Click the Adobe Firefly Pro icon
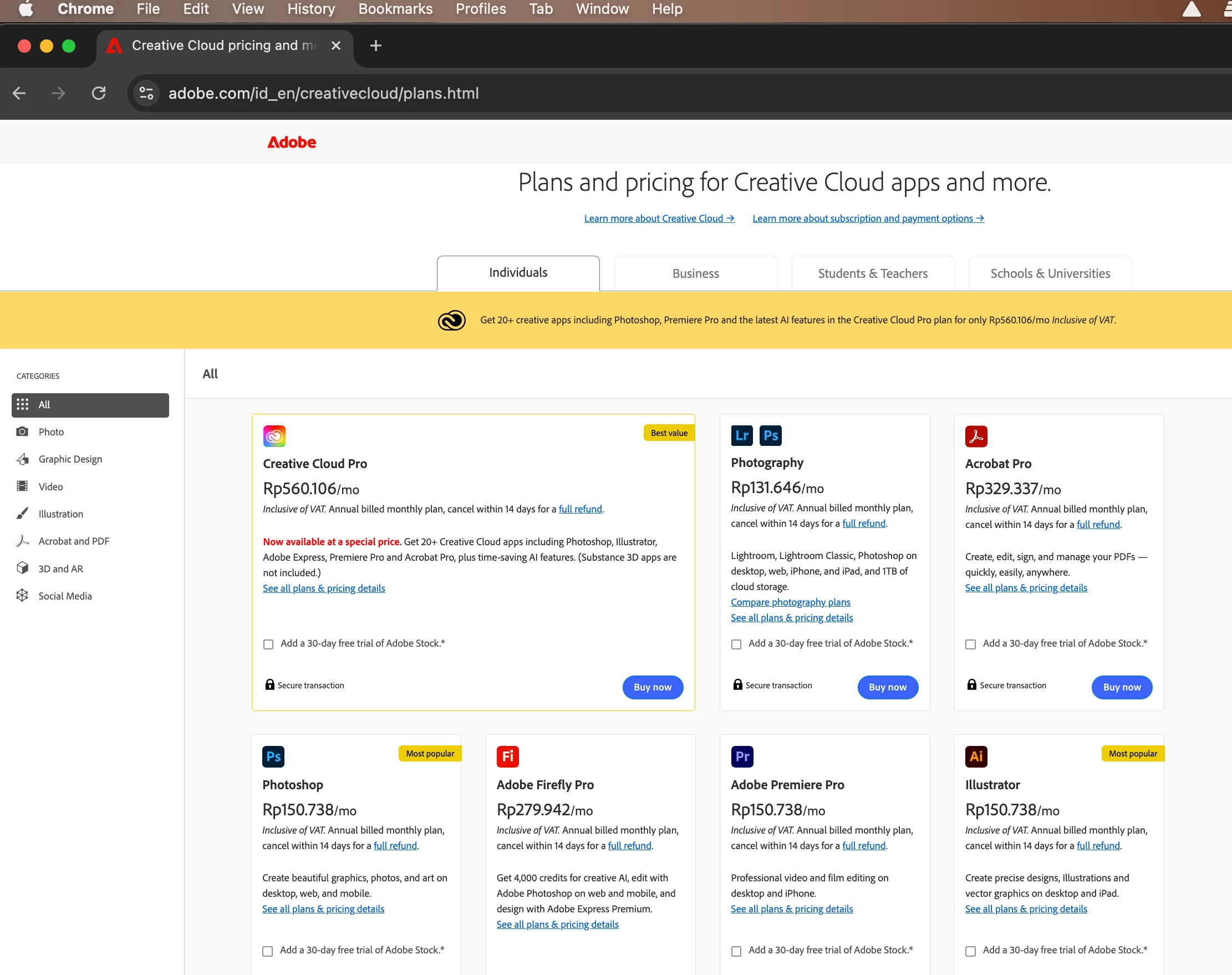The width and height of the screenshot is (1232, 975). (x=507, y=756)
